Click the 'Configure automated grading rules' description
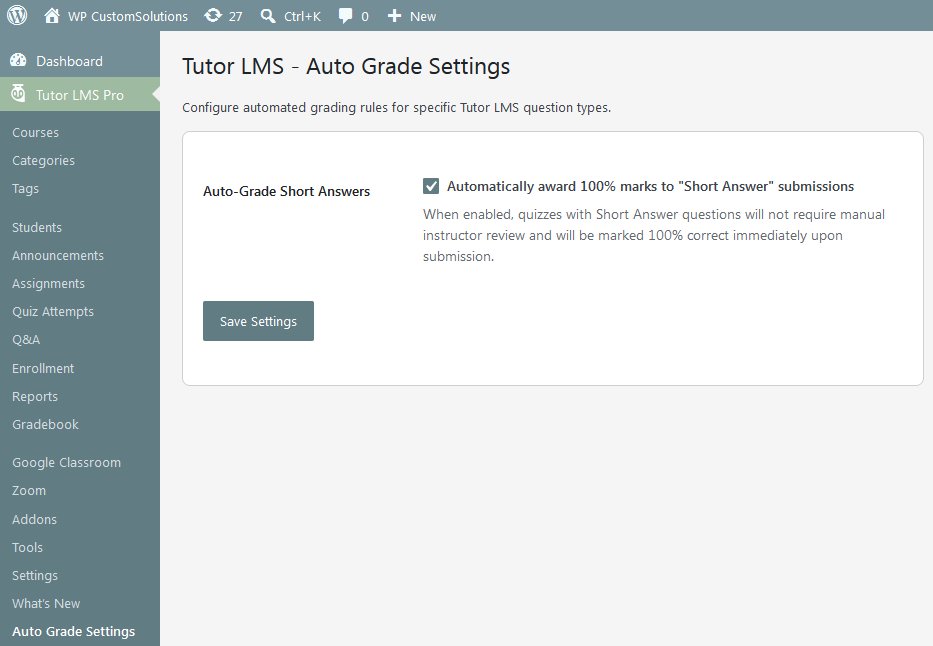 tap(396, 108)
